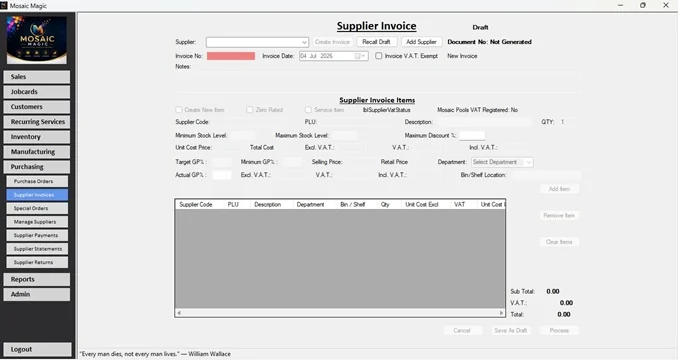Viewport: 678px width, 360px height.
Task: Click the Process button
Action: 559,331
